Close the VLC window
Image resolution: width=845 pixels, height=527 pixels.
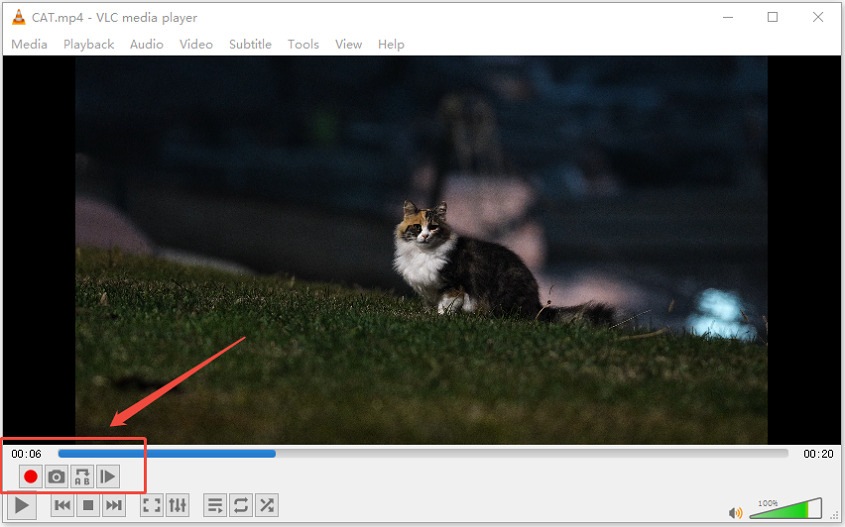tap(818, 17)
